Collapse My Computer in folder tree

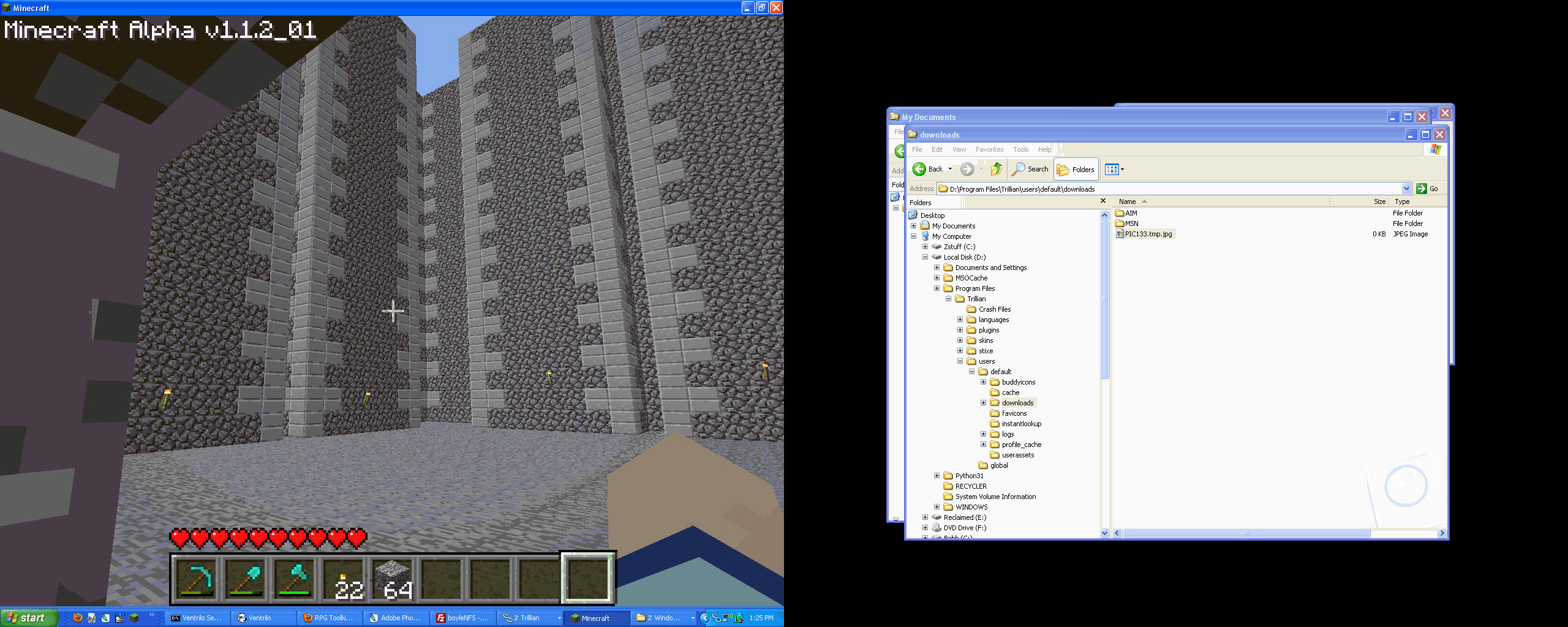[x=913, y=236]
